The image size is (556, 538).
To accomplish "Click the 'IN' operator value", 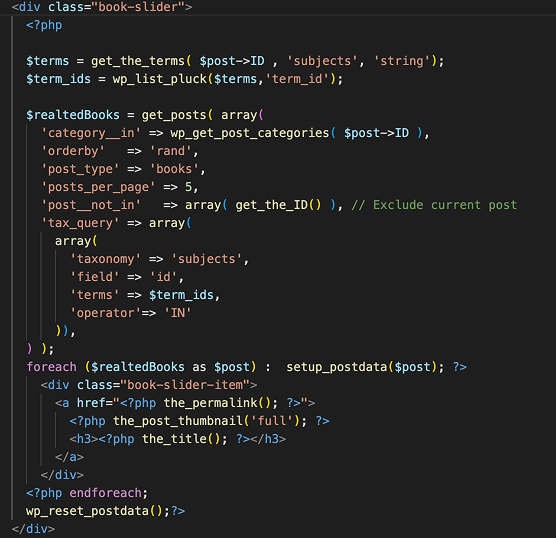I will pyautogui.click(x=178, y=314).
